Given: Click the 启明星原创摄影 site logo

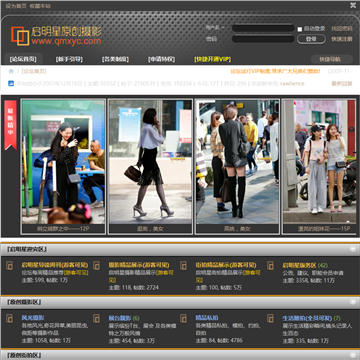Looking at the screenshot, I should 56,36.
